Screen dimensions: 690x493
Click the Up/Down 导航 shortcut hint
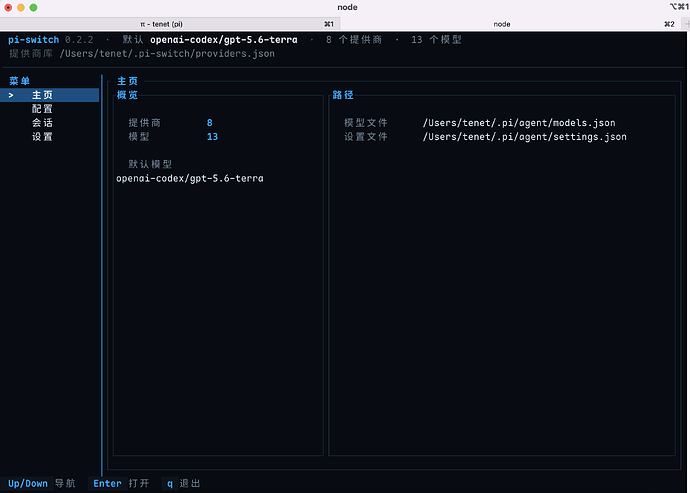pos(41,483)
